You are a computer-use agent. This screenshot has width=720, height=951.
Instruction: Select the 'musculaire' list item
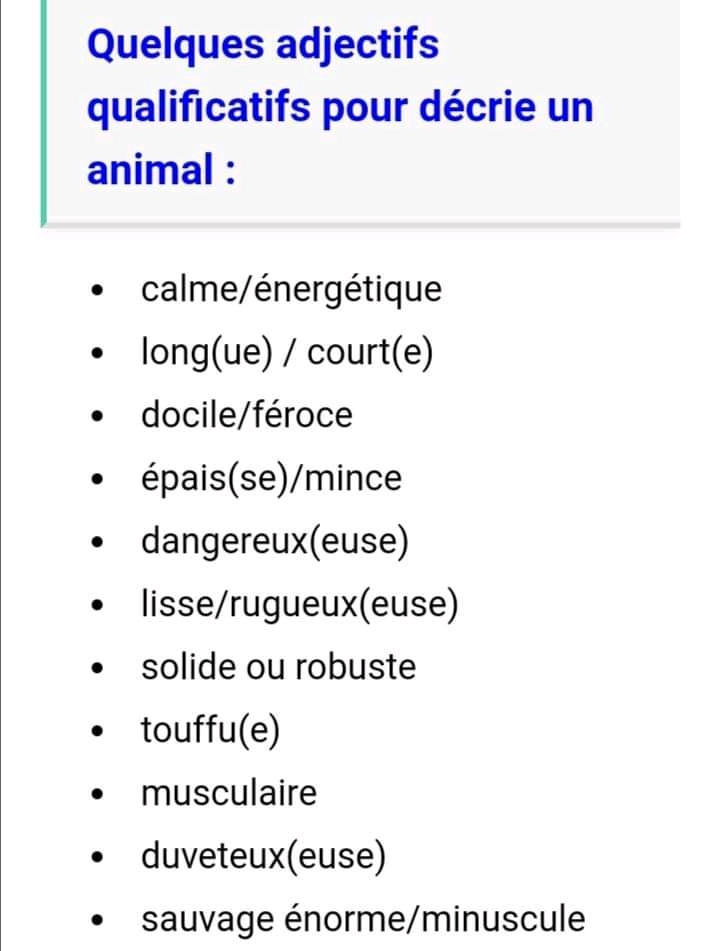pos(228,794)
